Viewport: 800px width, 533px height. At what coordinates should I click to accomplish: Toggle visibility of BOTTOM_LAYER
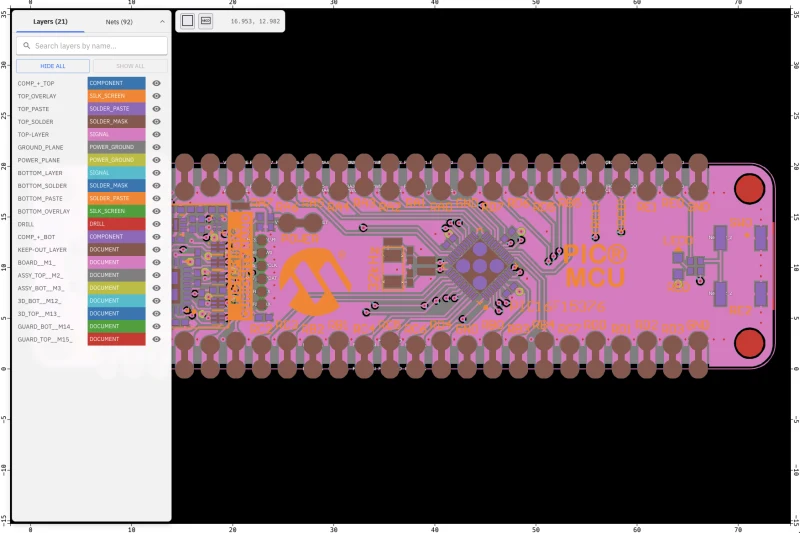click(x=157, y=173)
